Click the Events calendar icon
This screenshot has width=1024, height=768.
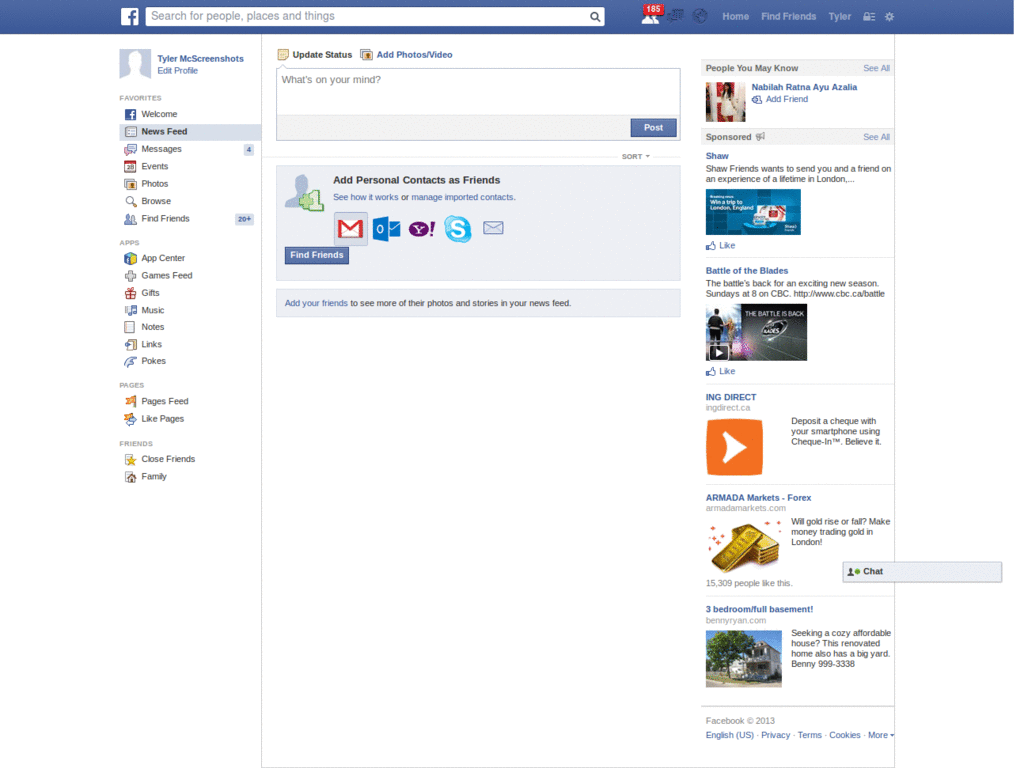click(131, 167)
